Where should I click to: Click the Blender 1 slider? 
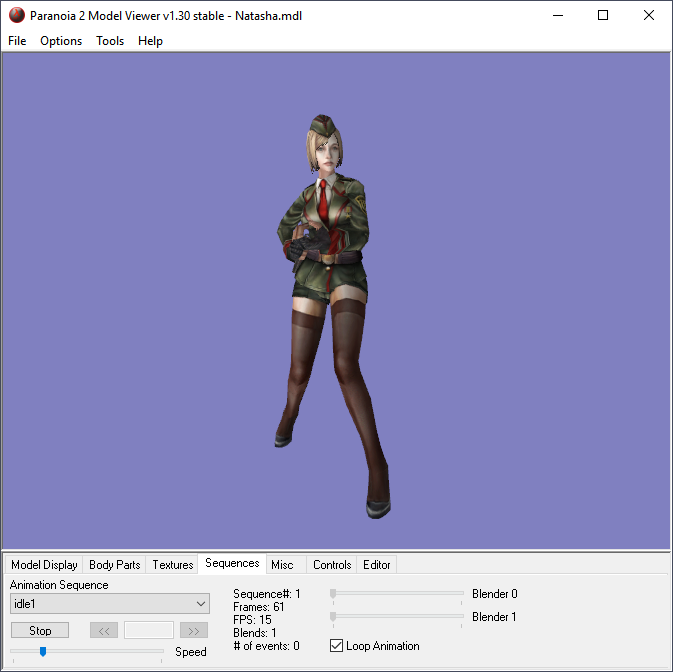pos(397,617)
